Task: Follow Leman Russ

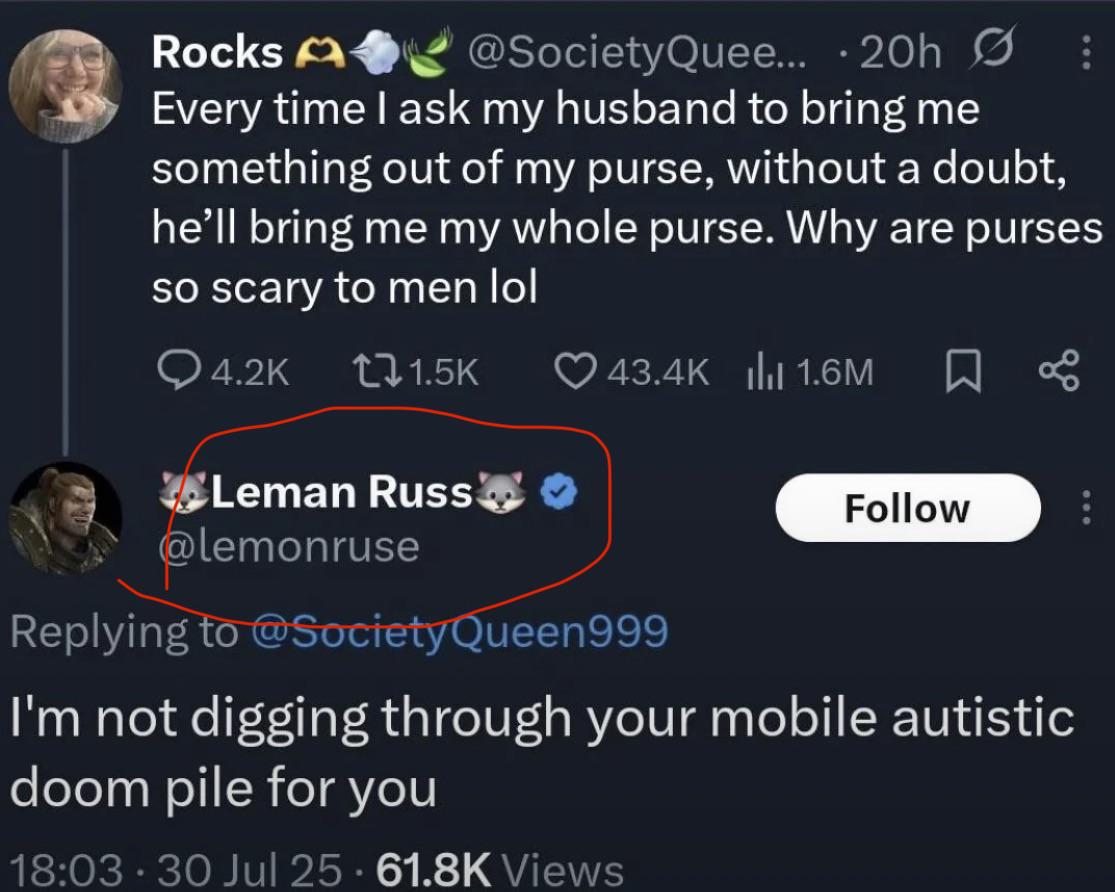Action: (907, 508)
